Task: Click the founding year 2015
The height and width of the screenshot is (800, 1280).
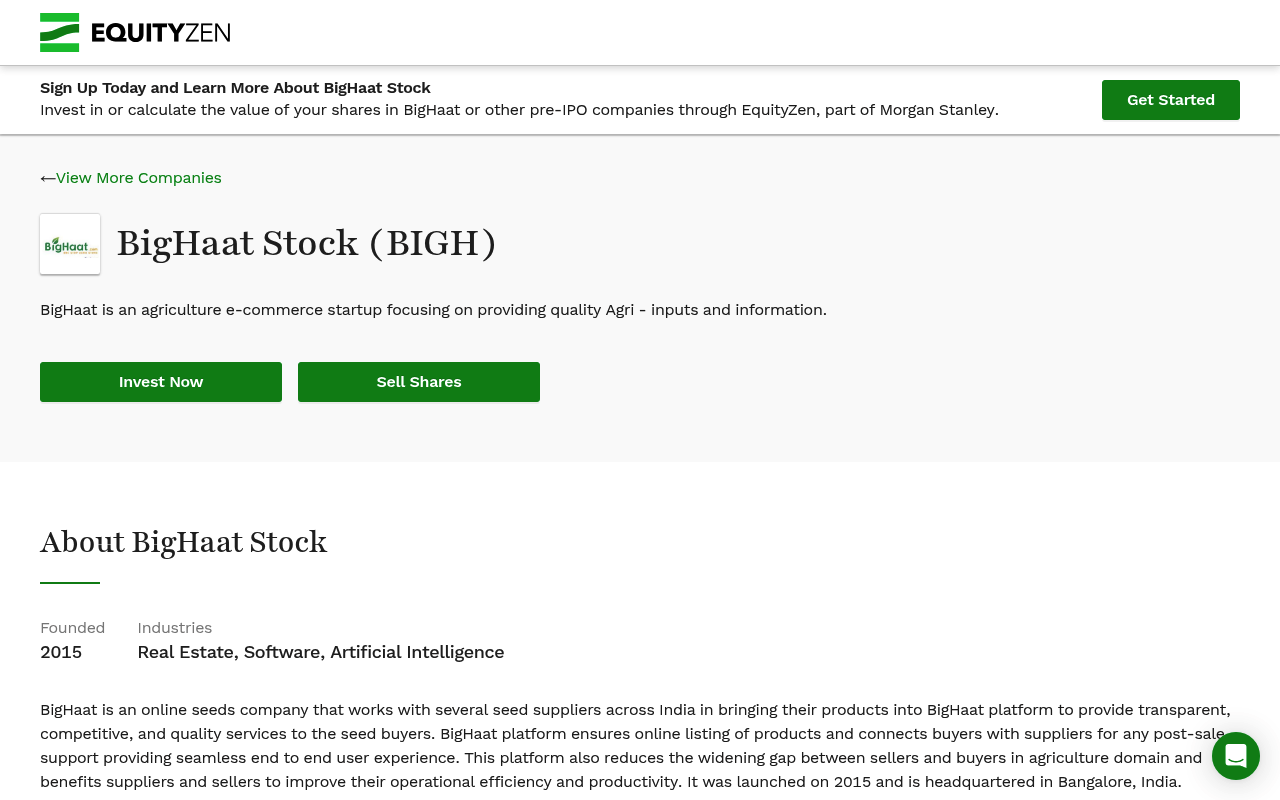Action: pos(61,652)
